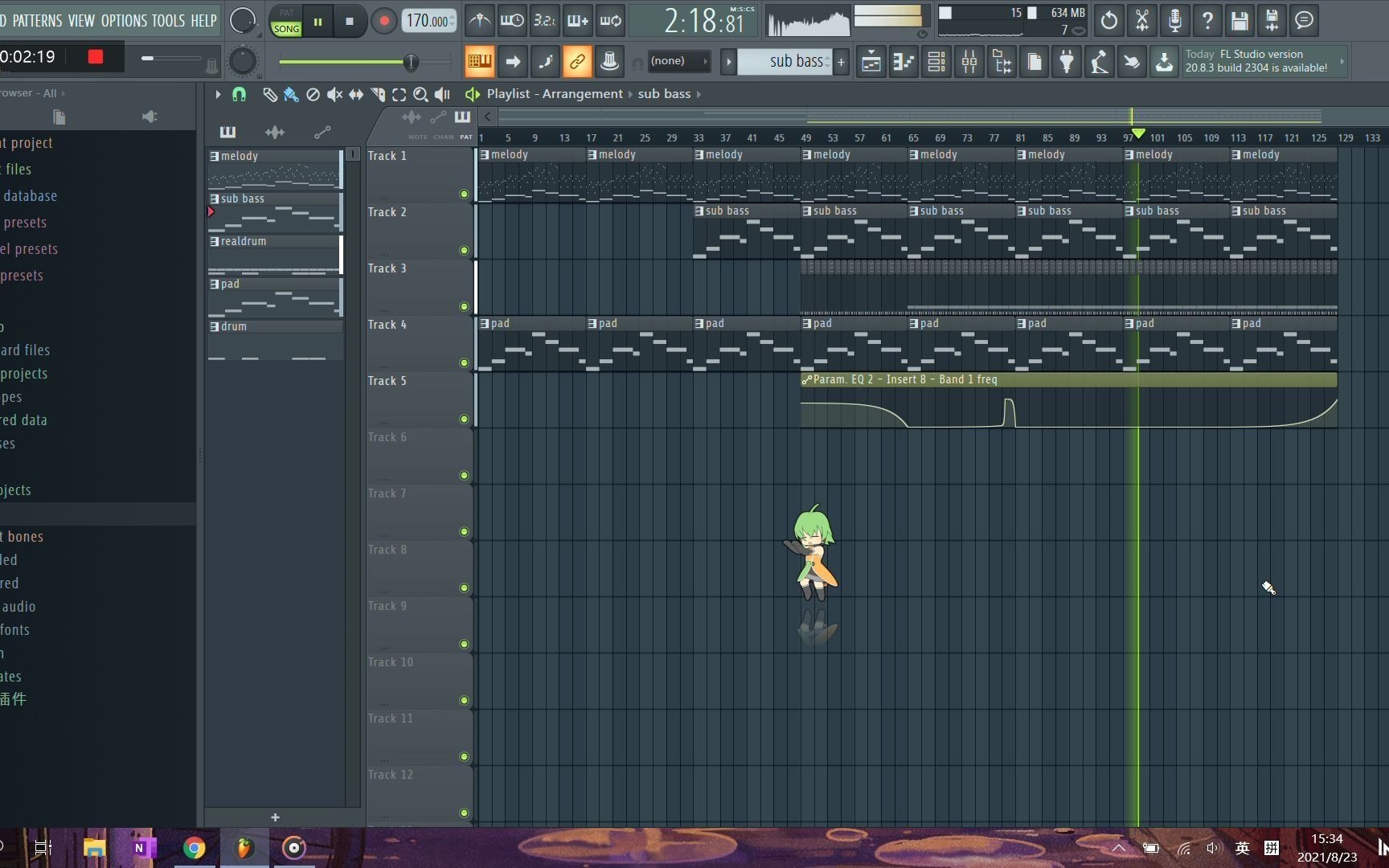Image resolution: width=1389 pixels, height=868 pixels.
Task: Expand the breadcrumb arrow after sub bass
Action: pyautogui.click(x=699, y=94)
